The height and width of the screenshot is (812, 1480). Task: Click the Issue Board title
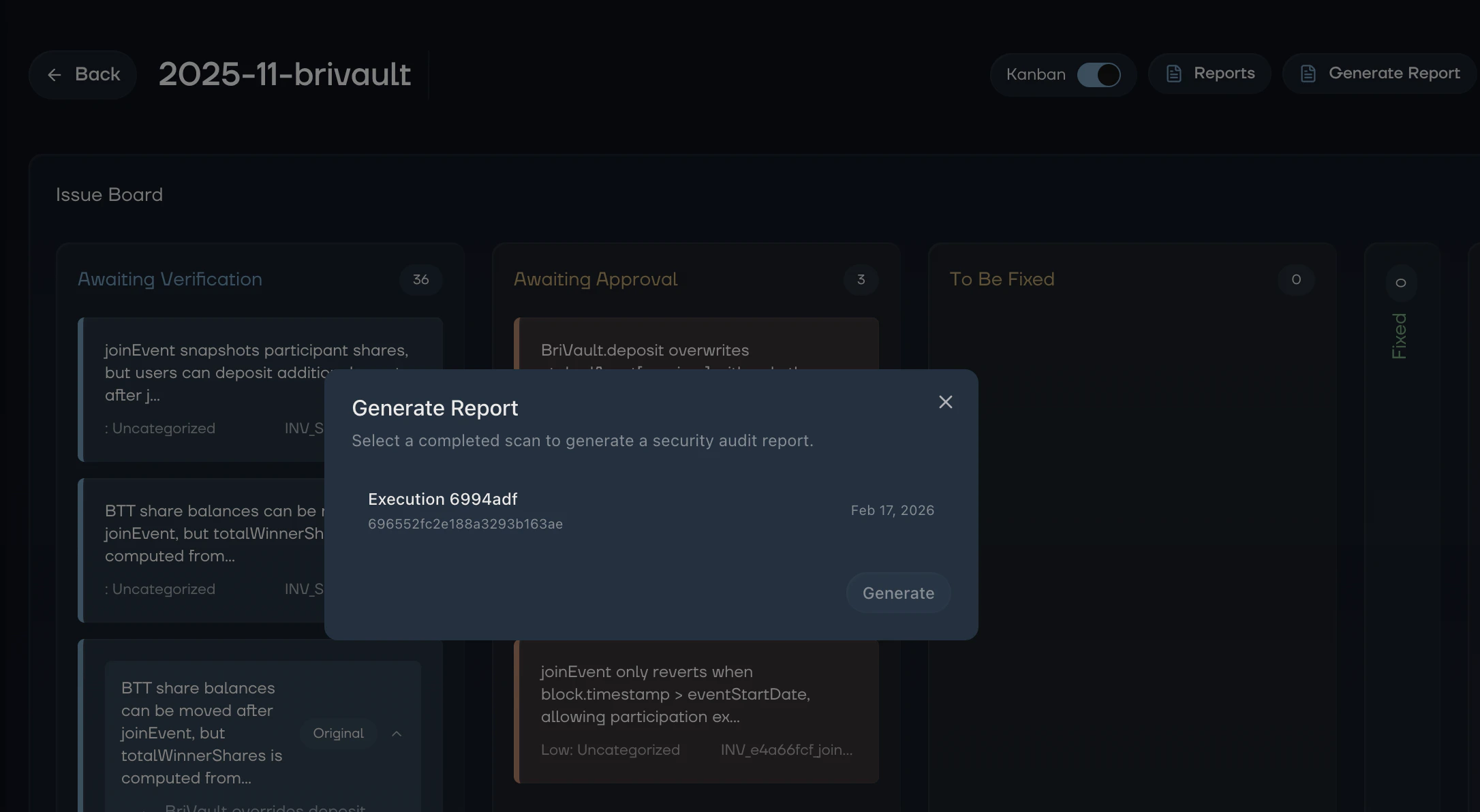click(x=109, y=195)
